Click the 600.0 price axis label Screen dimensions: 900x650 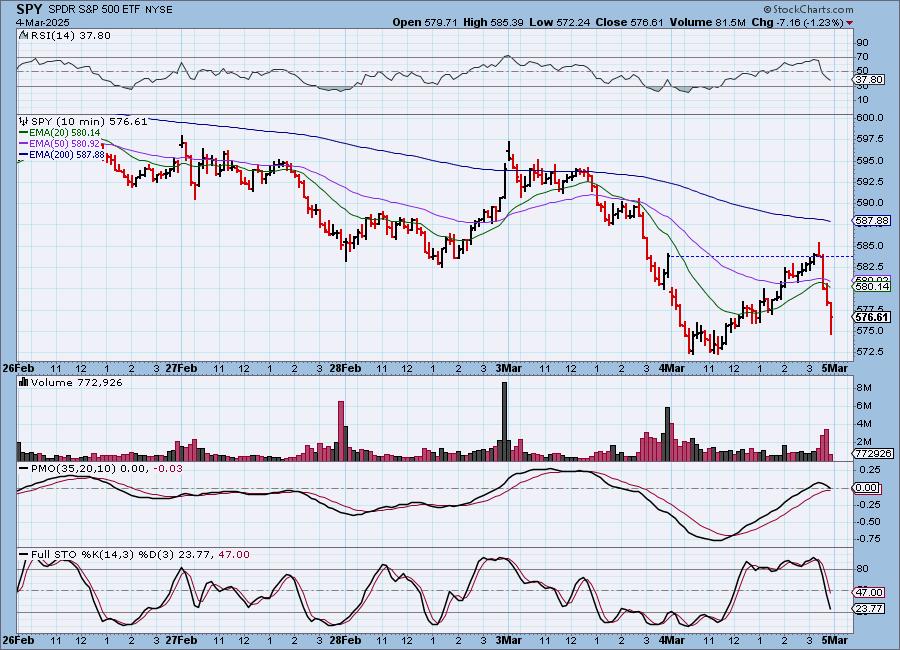870,118
